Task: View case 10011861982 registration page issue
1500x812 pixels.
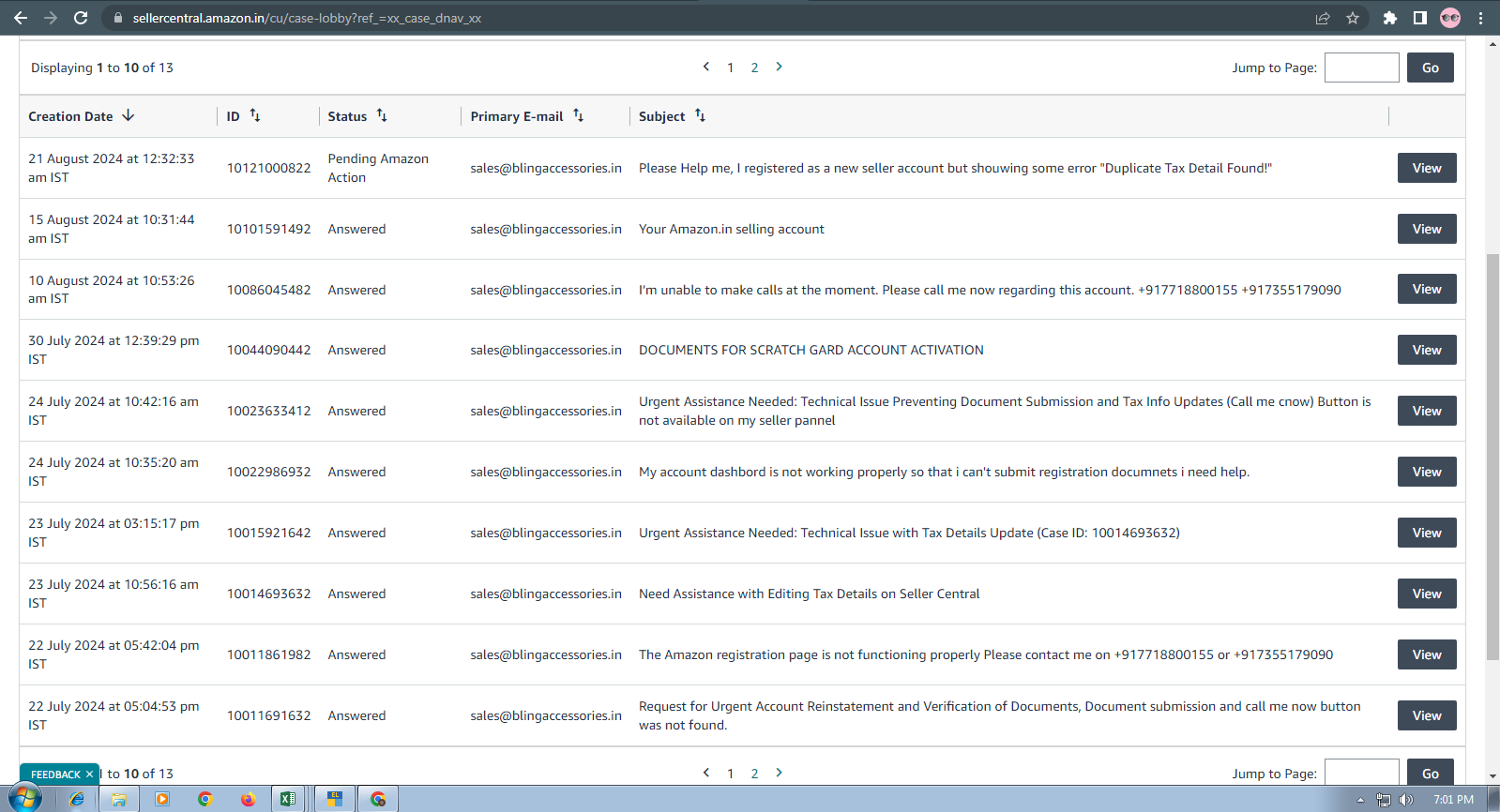Action: pyautogui.click(x=1427, y=654)
